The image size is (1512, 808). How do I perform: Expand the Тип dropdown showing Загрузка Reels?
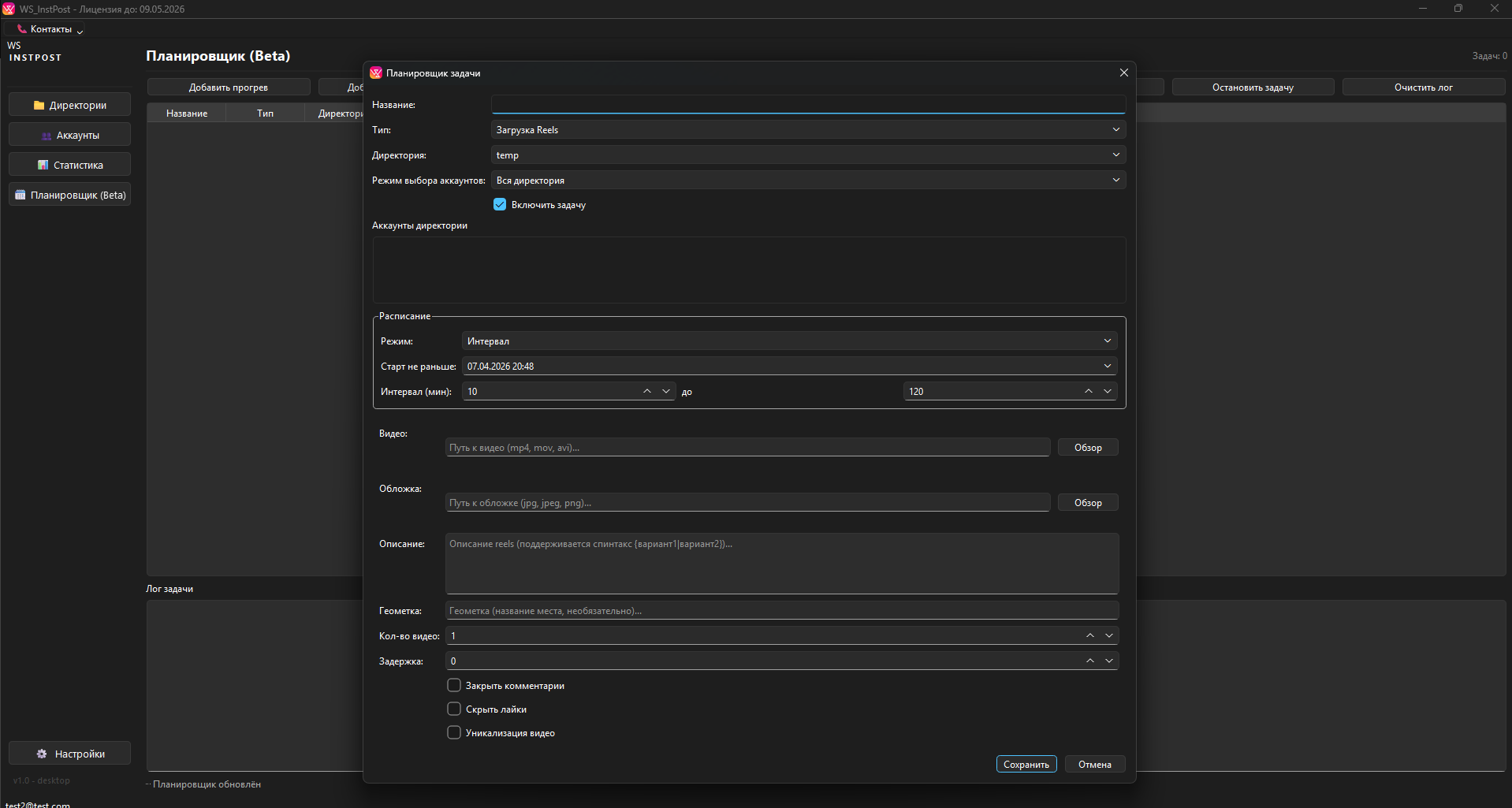tap(807, 130)
